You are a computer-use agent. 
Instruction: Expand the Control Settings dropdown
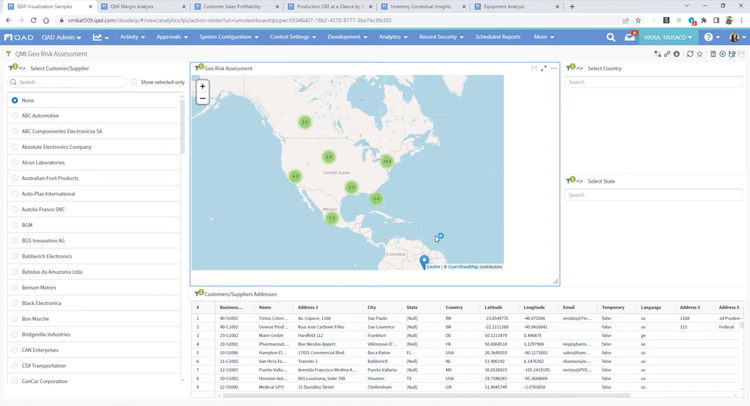[292, 37]
